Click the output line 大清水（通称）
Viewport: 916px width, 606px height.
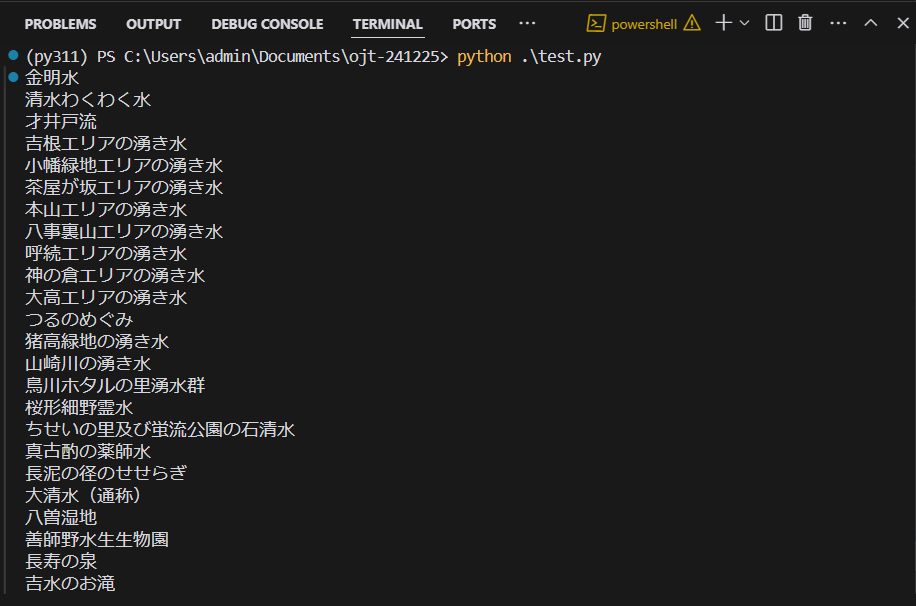click(x=84, y=496)
